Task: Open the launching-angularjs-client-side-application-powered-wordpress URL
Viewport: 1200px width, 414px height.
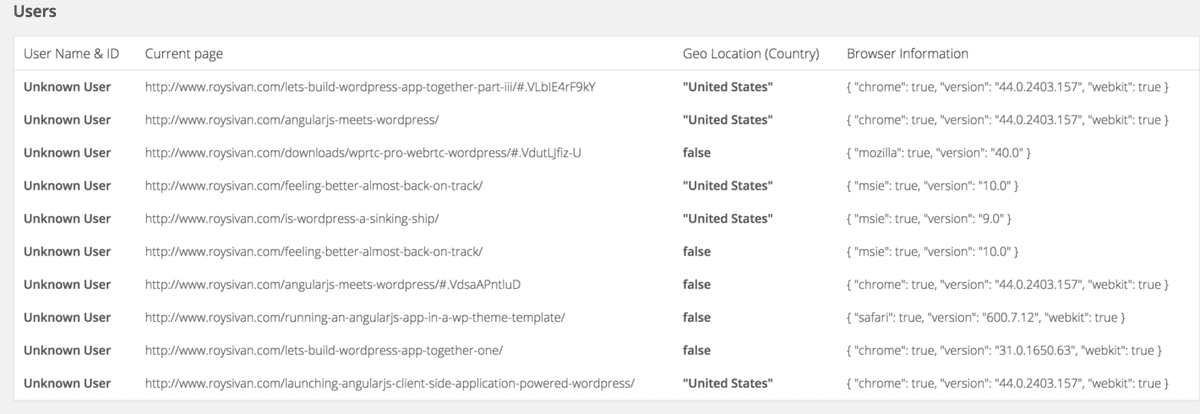Action: click(x=389, y=383)
